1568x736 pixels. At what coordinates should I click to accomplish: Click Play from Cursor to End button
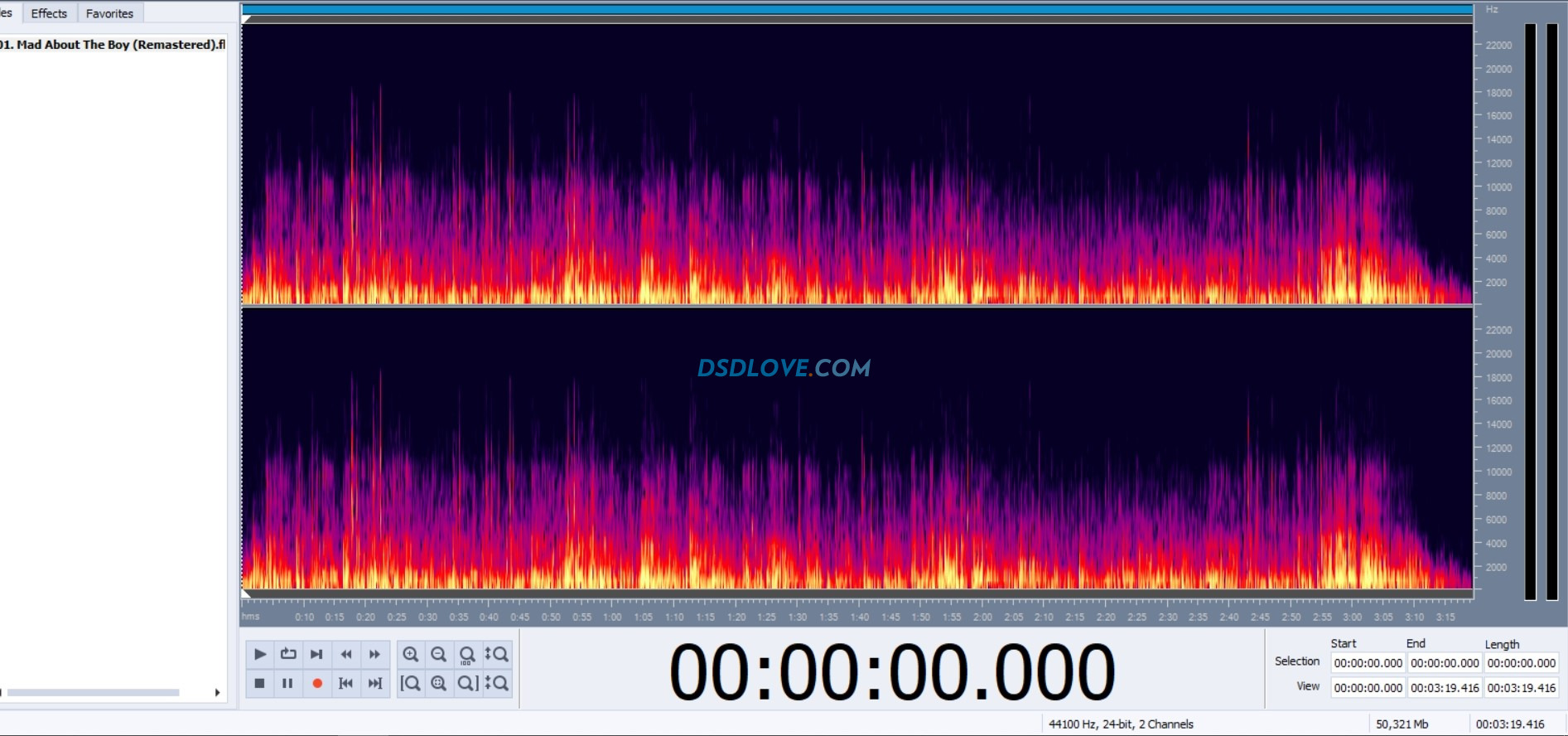tap(316, 654)
